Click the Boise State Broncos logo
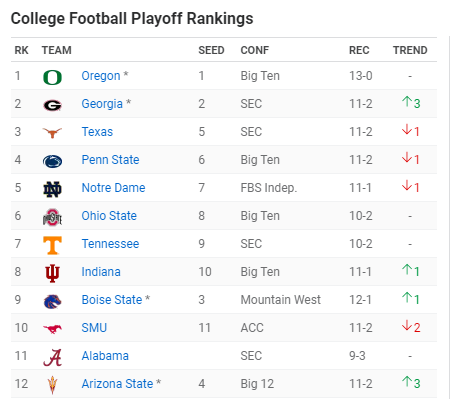Image resolution: width=456 pixels, height=399 pixels. click(x=52, y=301)
